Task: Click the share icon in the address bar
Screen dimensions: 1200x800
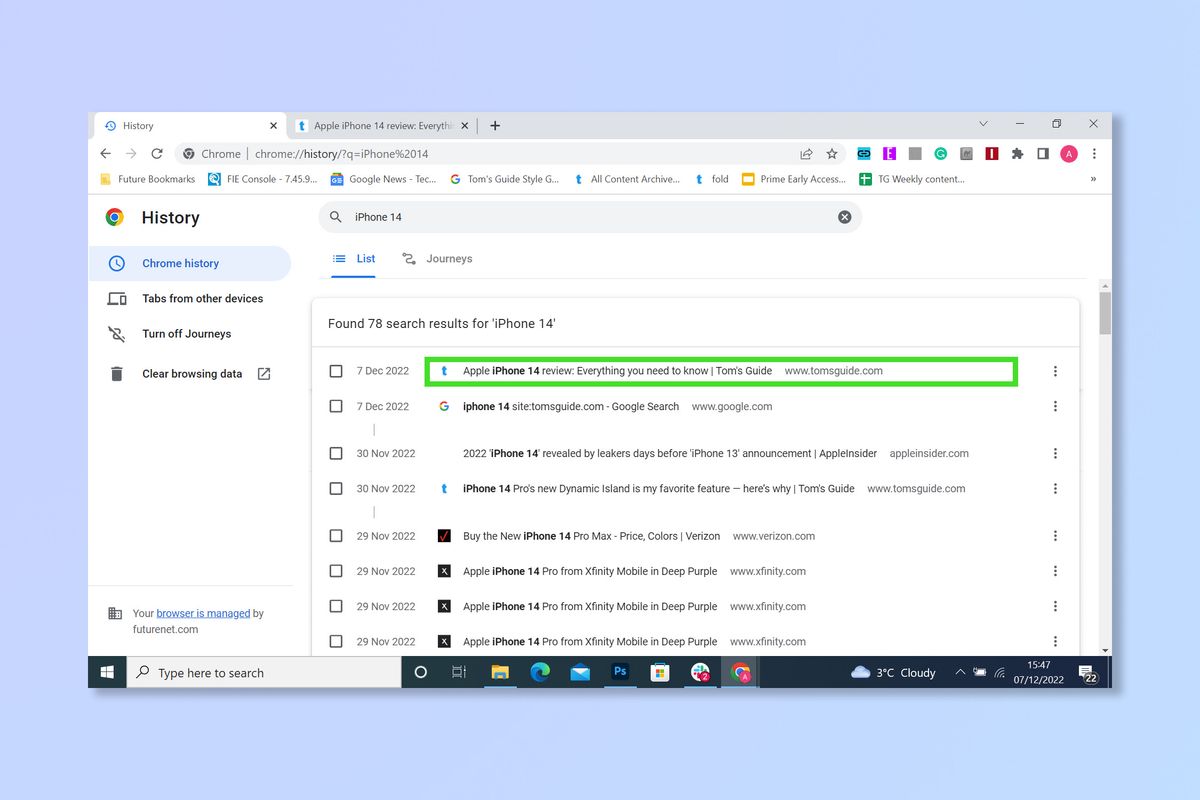Action: pyautogui.click(x=806, y=154)
